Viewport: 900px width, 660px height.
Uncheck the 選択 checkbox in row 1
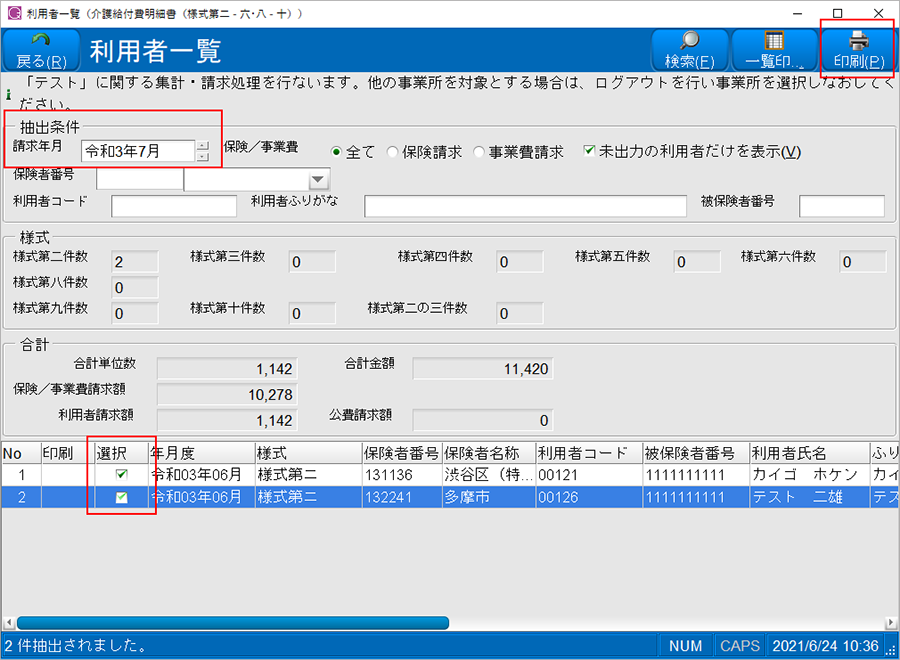coord(122,474)
